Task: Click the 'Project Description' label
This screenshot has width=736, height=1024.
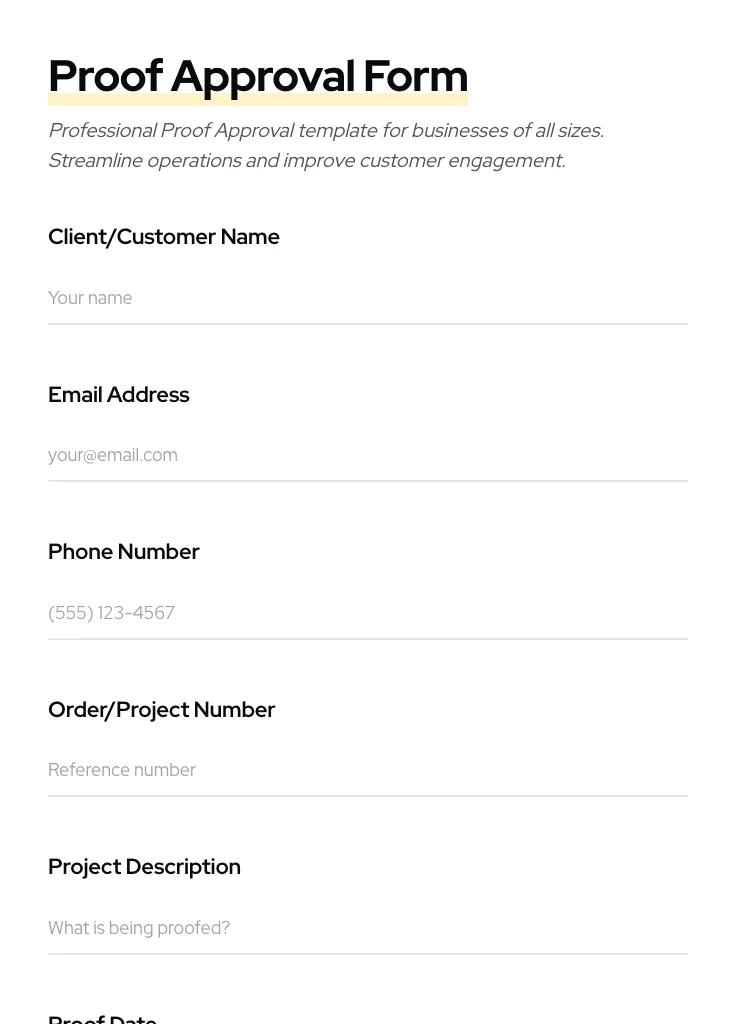Action: pyautogui.click(x=145, y=867)
